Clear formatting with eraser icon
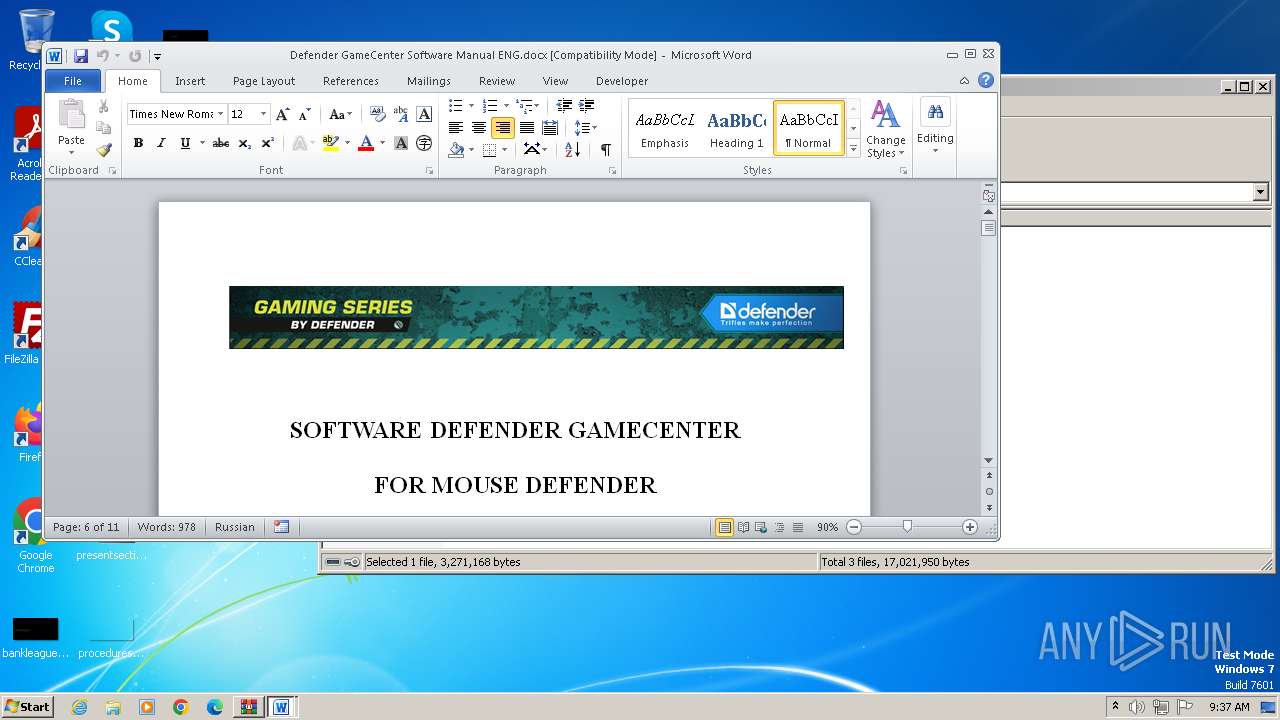 click(x=377, y=114)
